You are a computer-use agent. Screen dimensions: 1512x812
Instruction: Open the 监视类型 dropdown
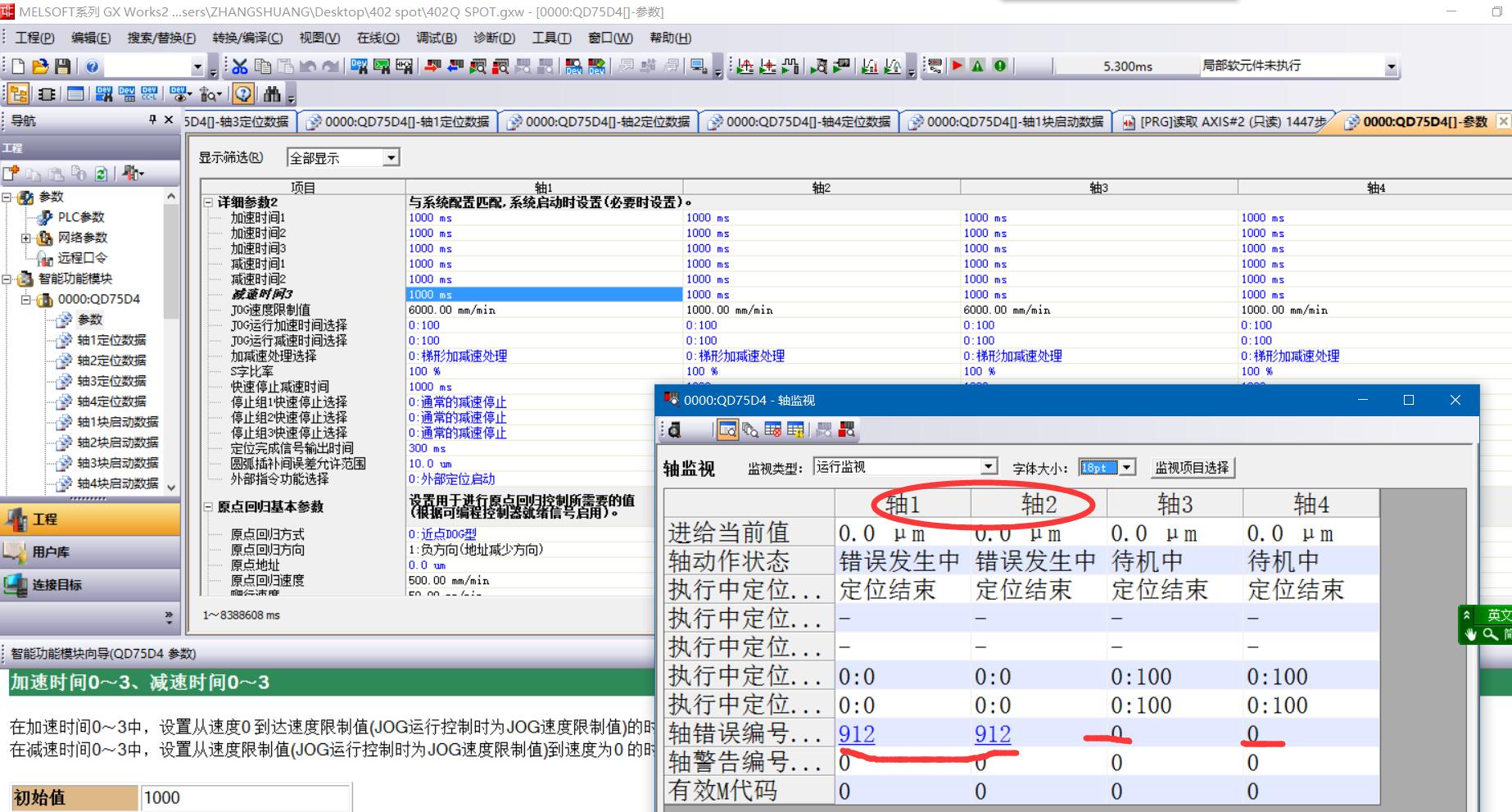point(989,467)
